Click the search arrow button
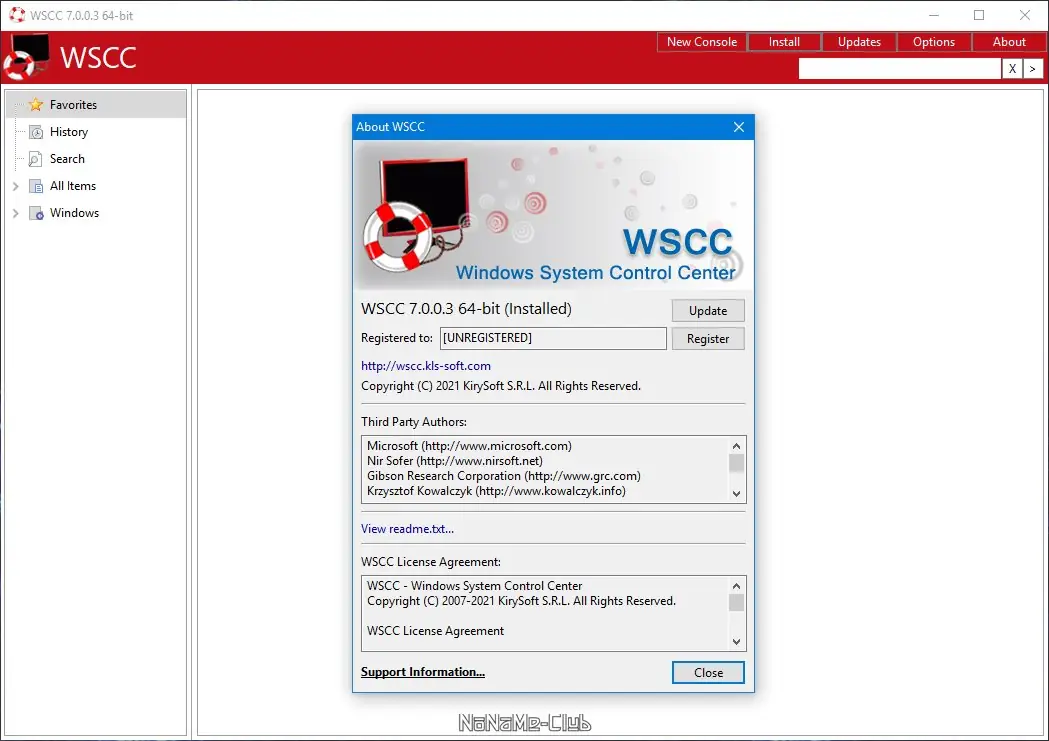Image resolution: width=1049 pixels, height=741 pixels. (1033, 68)
